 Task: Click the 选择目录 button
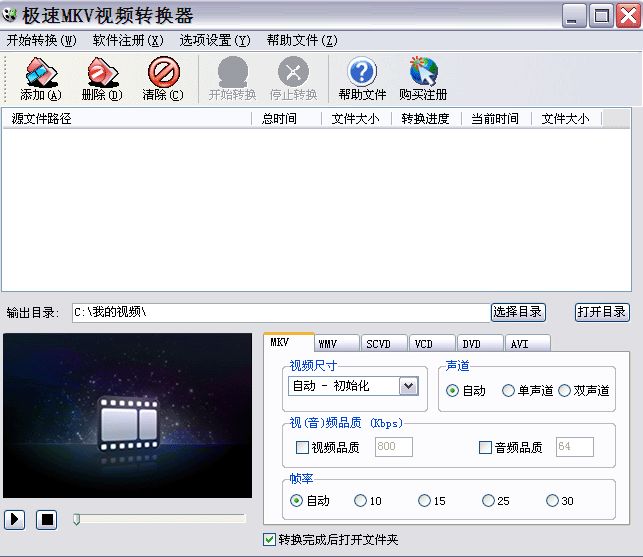pos(518,312)
